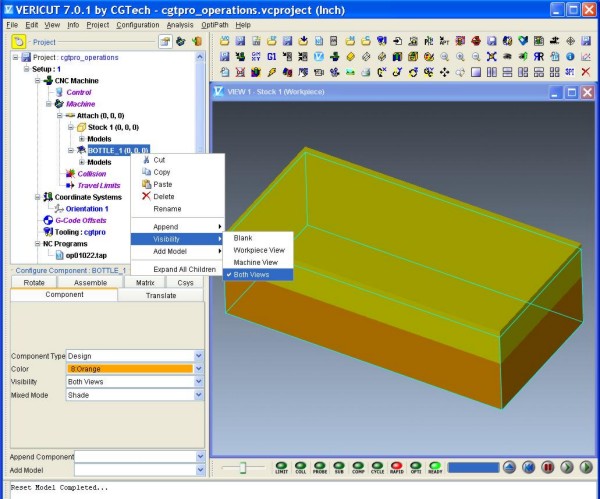Select the four views layout icon
The image size is (600, 499).
[554, 72]
